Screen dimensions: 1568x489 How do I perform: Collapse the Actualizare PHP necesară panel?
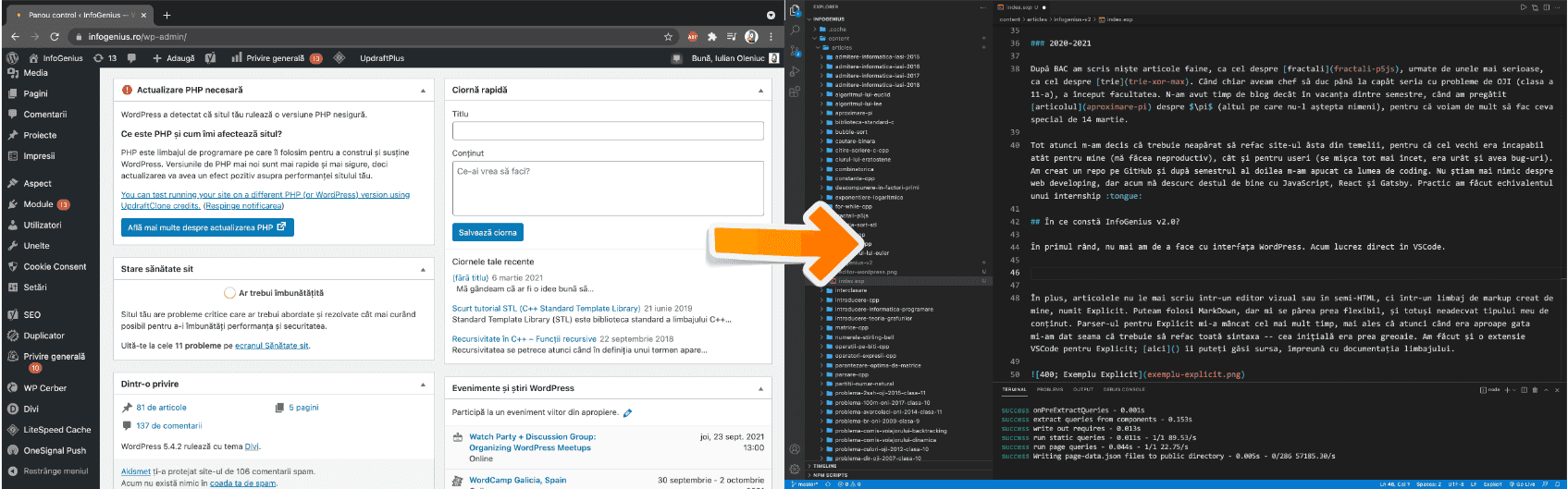[423, 91]
